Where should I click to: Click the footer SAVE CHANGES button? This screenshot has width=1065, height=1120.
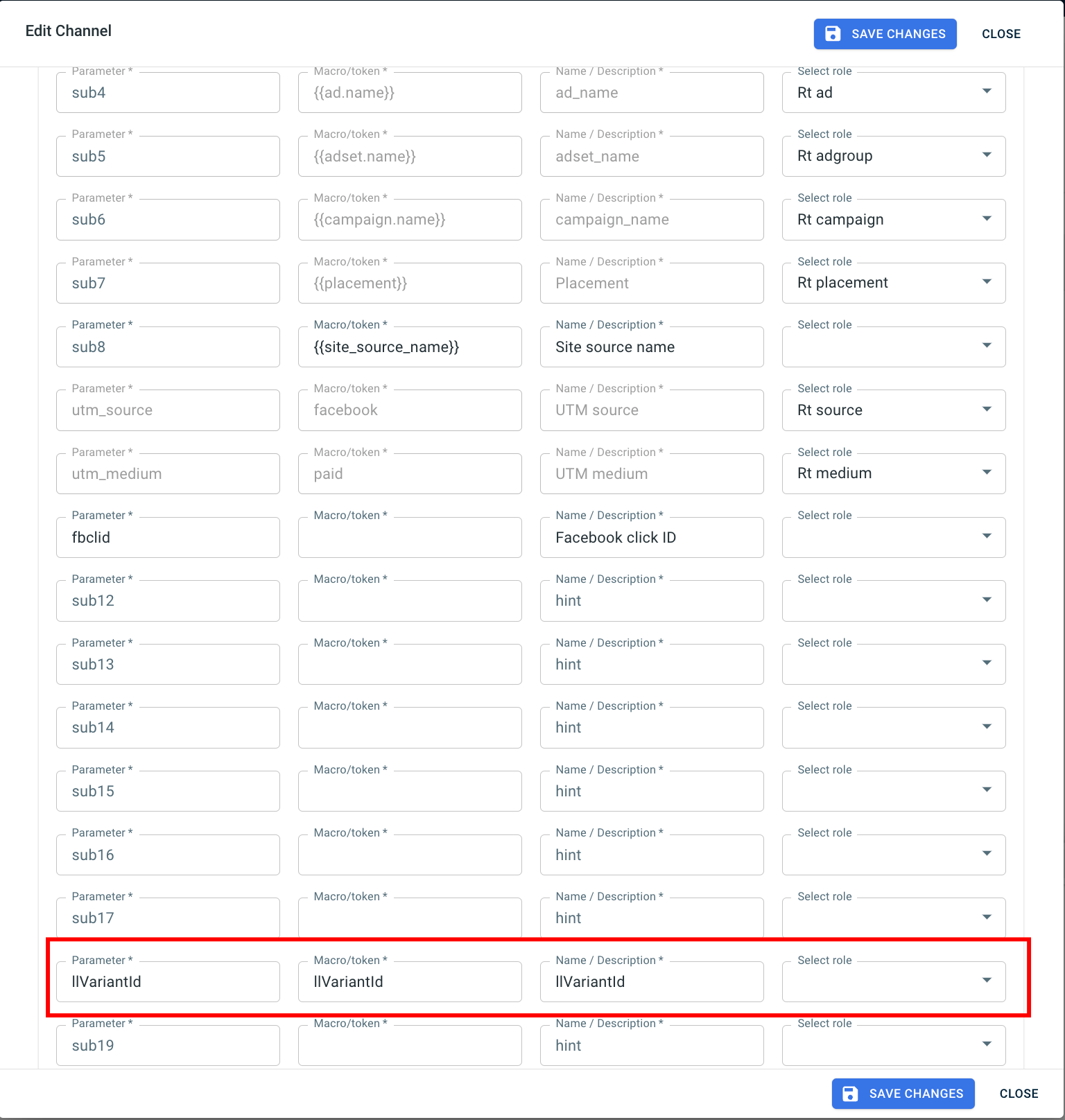point(903,1094)
